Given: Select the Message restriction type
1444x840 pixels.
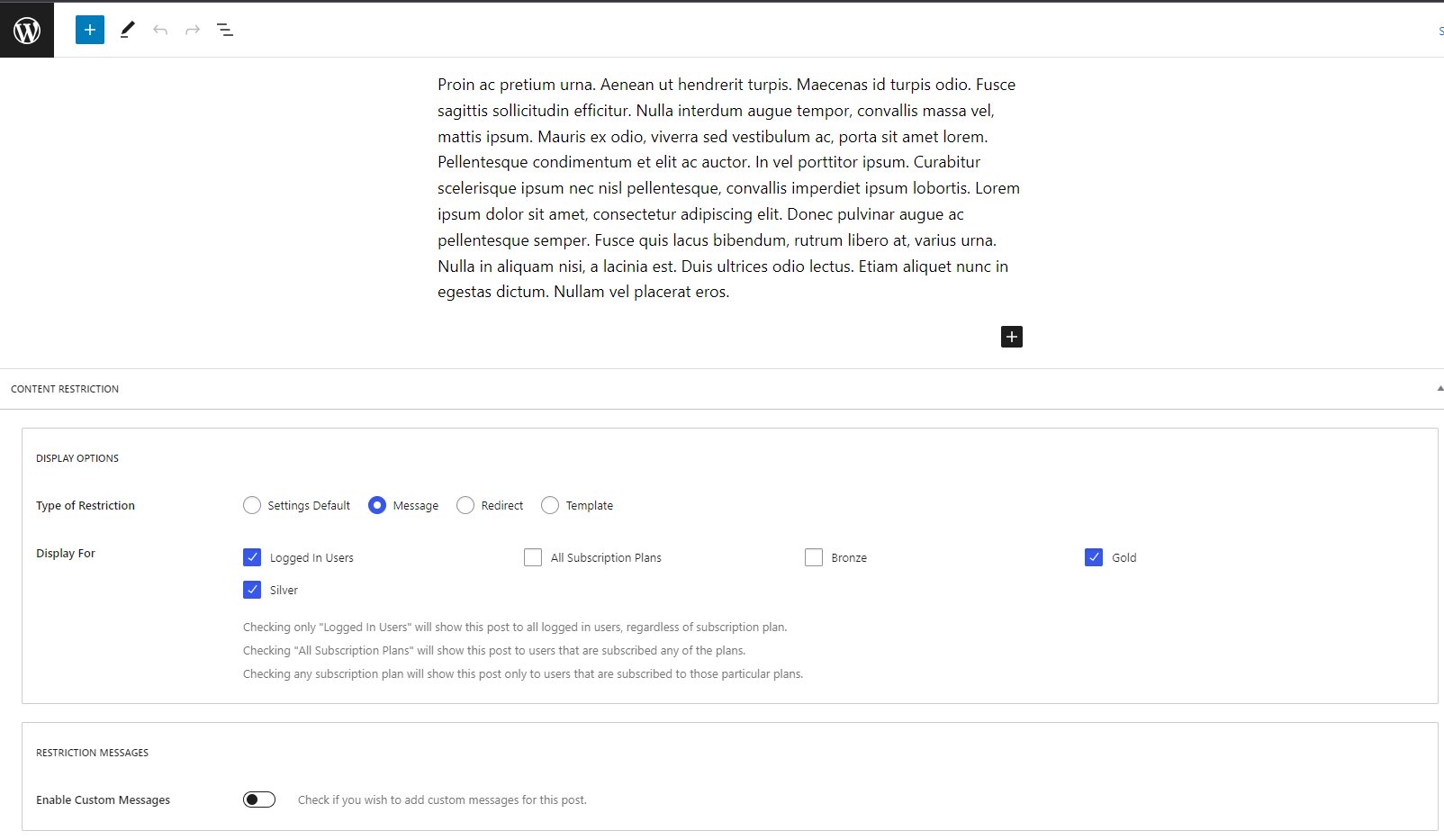Looking at the screenshot, I should point(377,505).
